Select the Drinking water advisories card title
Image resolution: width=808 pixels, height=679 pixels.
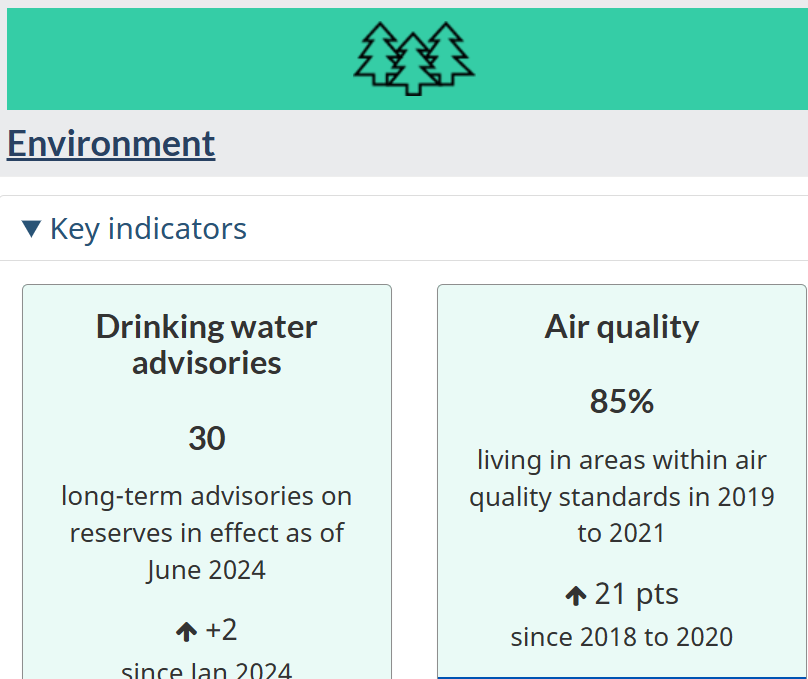[x=207, y=344]
